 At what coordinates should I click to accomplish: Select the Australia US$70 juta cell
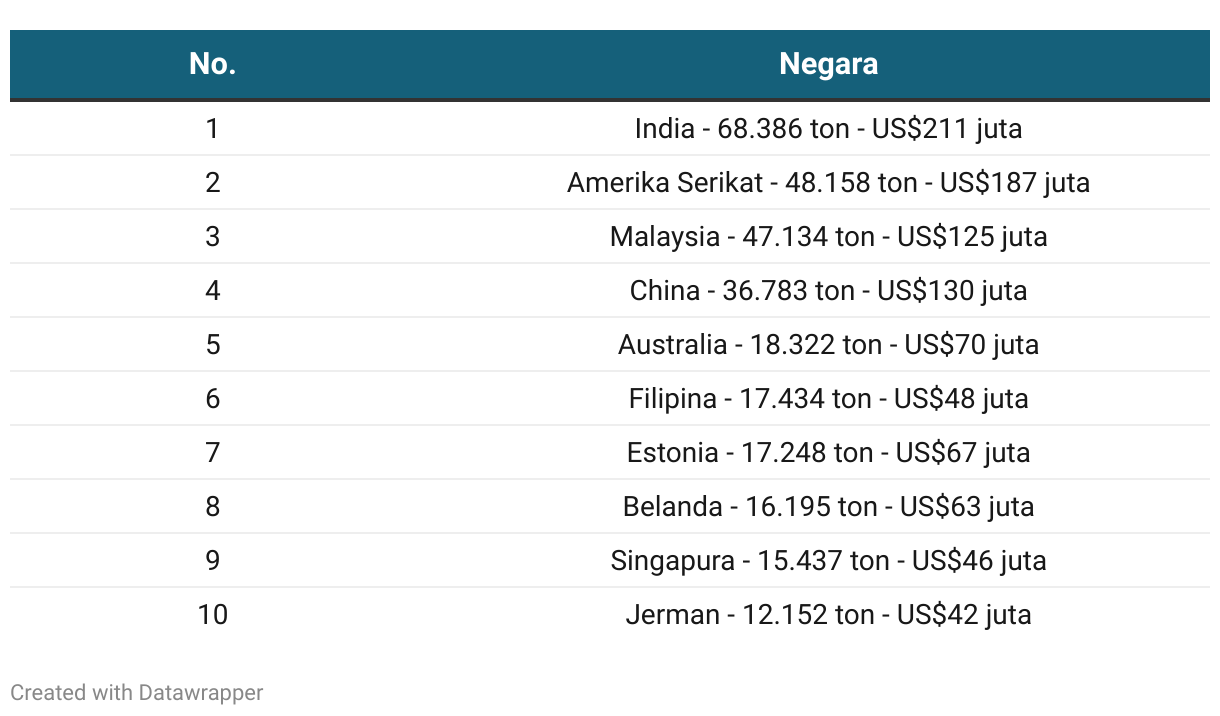pyautogui.click(x=828, y=345)
